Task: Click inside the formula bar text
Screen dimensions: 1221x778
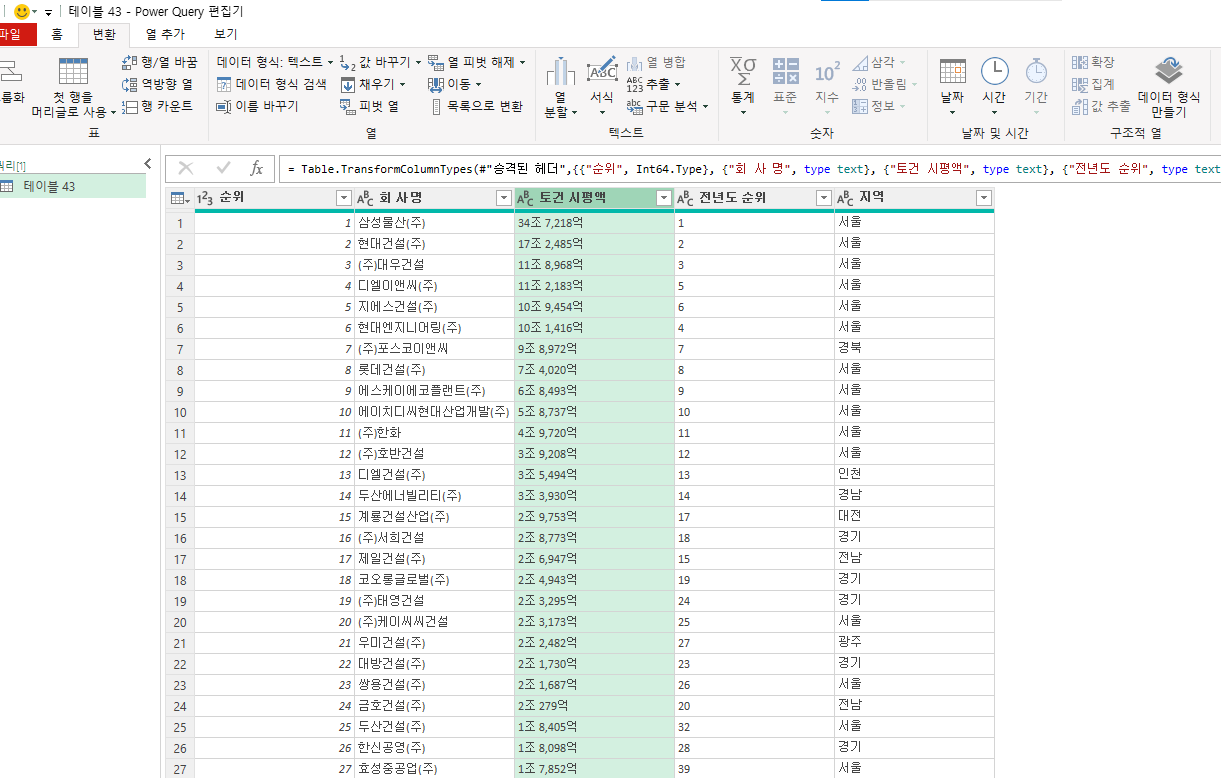Action: [750, 169]
